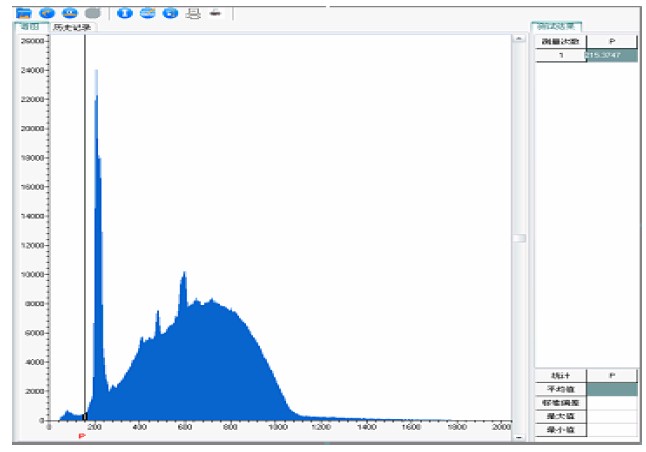
Task: Click the blue info 'i' icon
Action: 125,12
